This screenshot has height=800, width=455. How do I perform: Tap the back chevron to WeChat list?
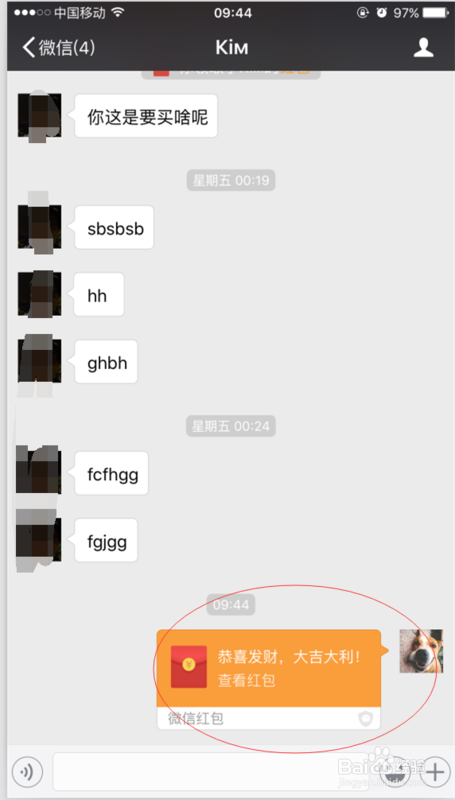(29, 47)
